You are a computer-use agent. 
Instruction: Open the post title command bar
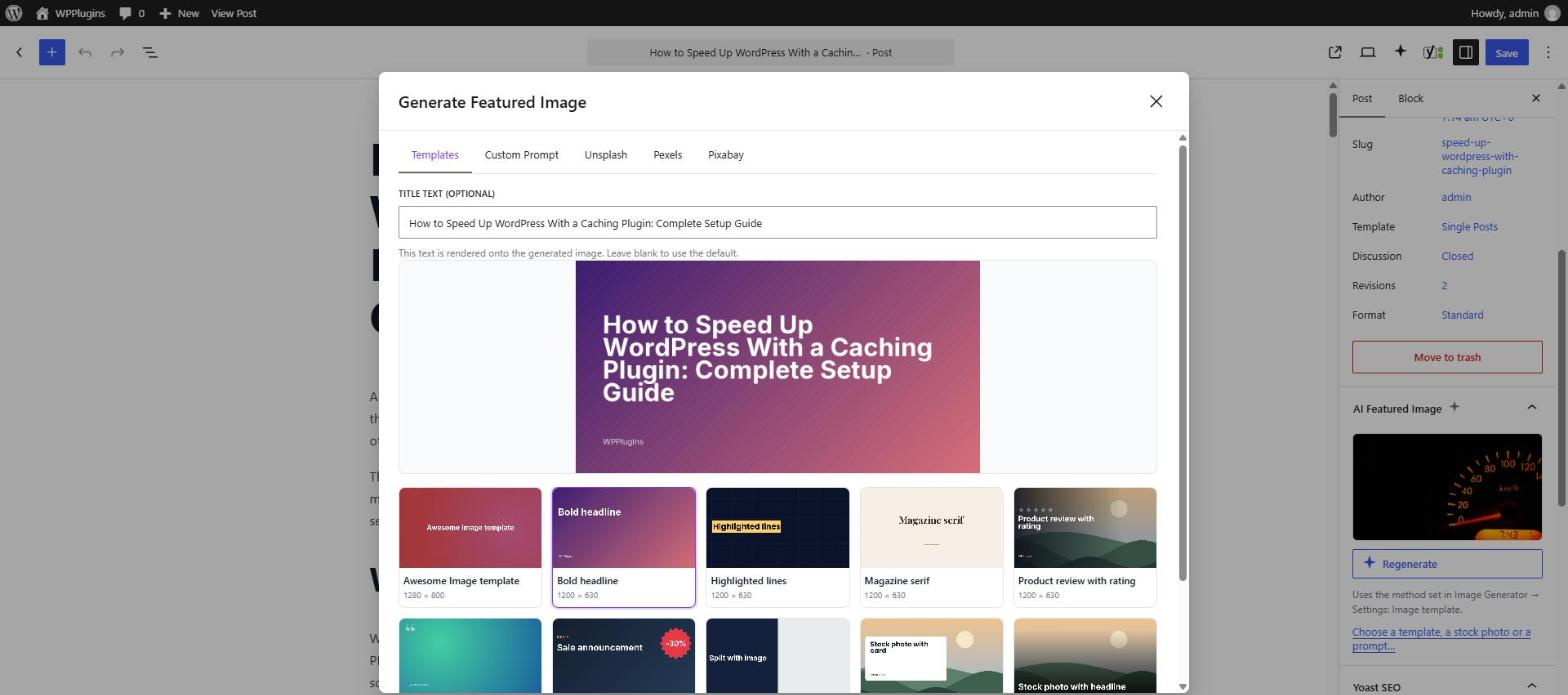(770, 52)
